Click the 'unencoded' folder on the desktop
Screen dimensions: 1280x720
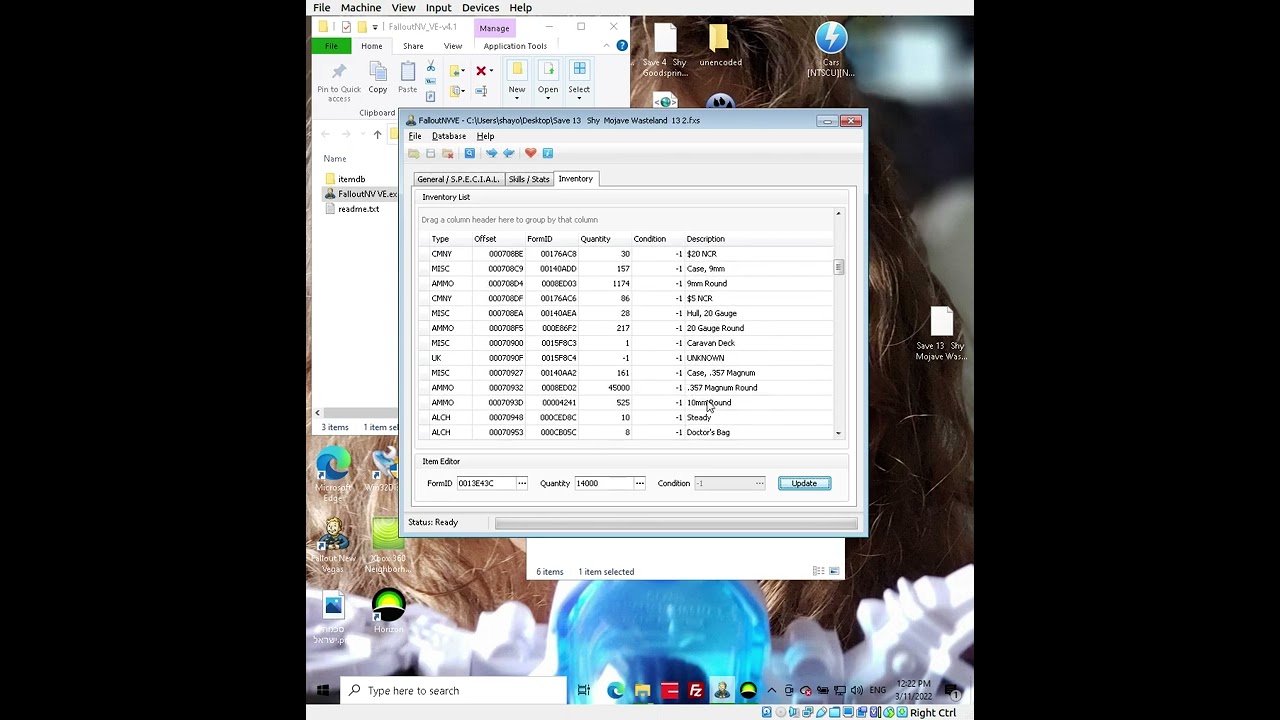point(720,45)
